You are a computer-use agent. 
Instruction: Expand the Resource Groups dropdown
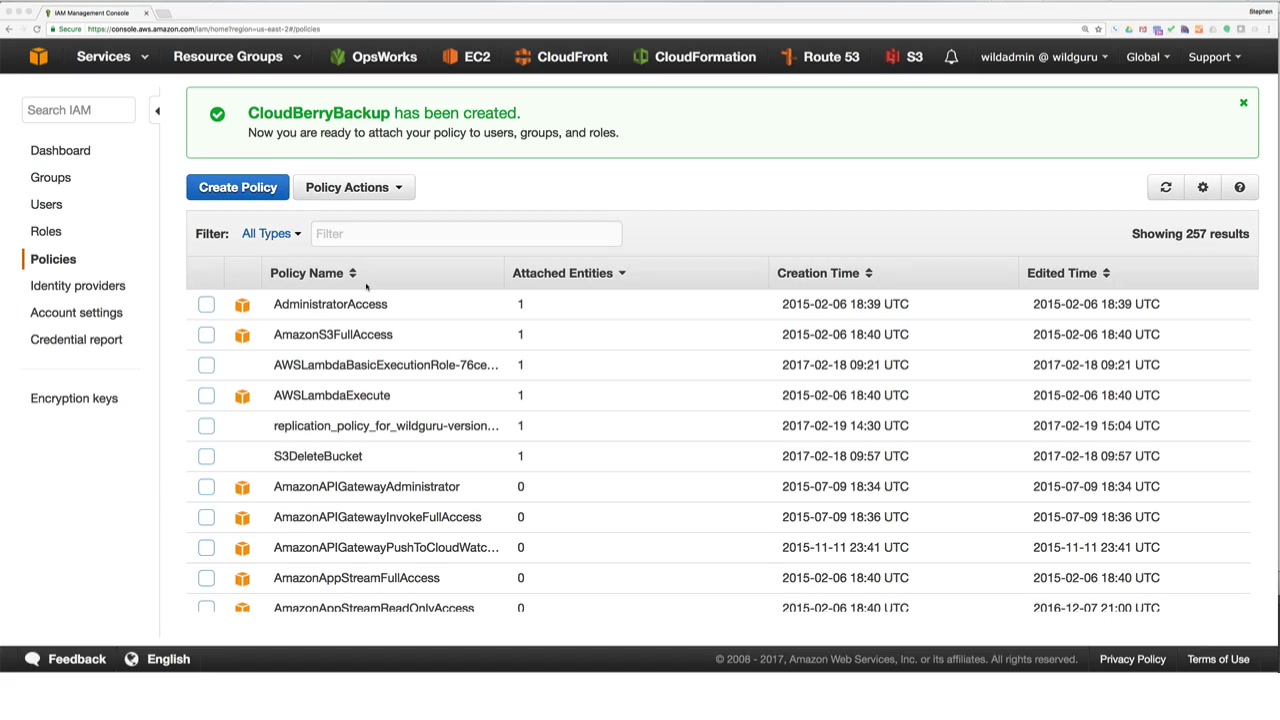[x=237, y=57]
